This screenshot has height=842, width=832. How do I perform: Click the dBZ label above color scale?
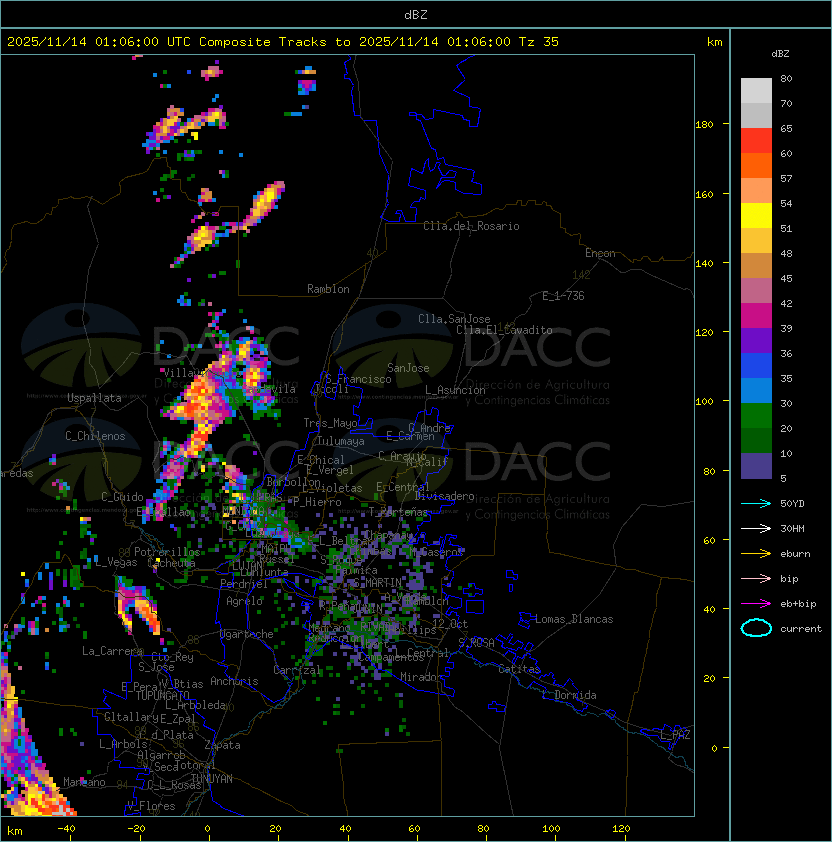click(x=780, y=54)
